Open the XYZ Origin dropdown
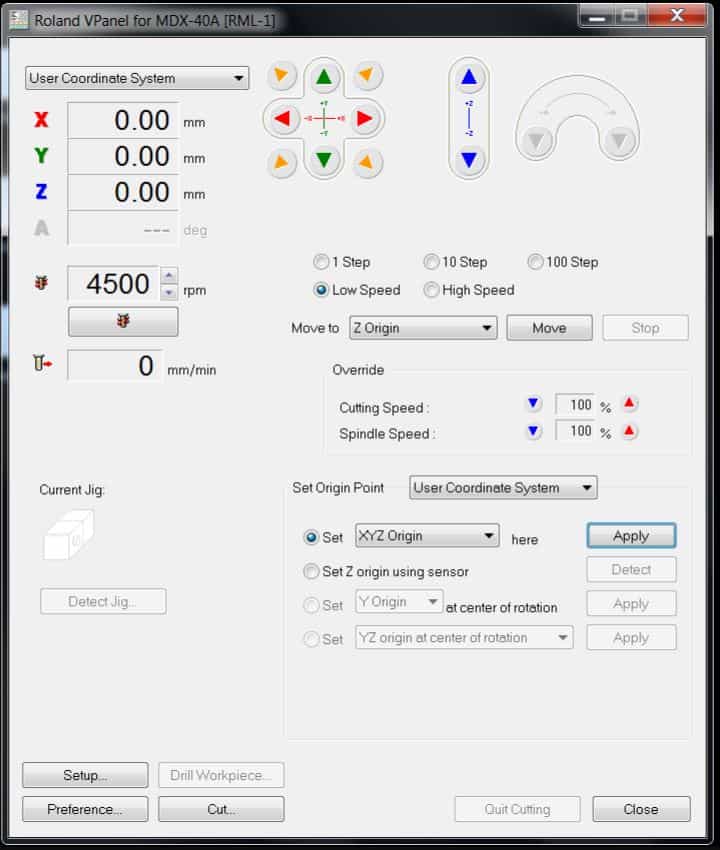720x850 pixels. point(427,536)
